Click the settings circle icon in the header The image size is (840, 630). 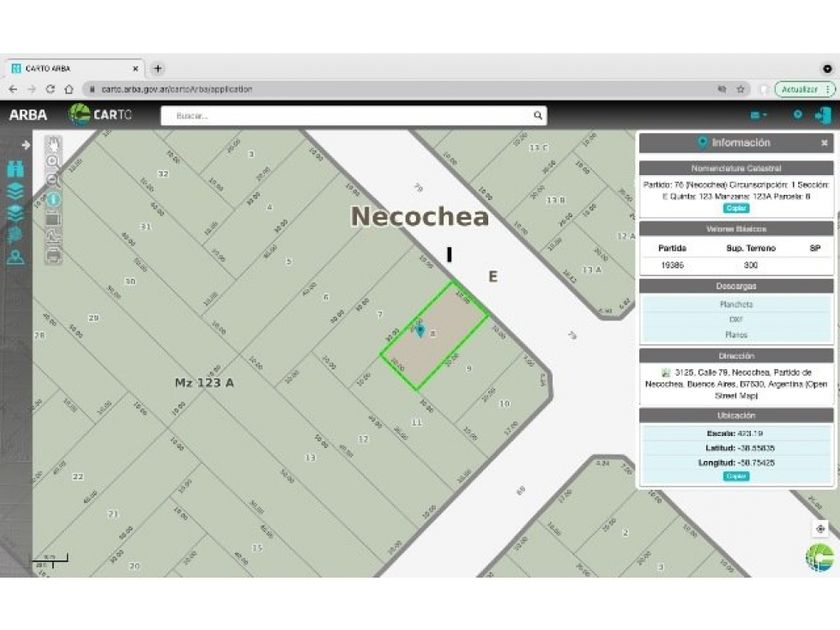pos(797,114)
